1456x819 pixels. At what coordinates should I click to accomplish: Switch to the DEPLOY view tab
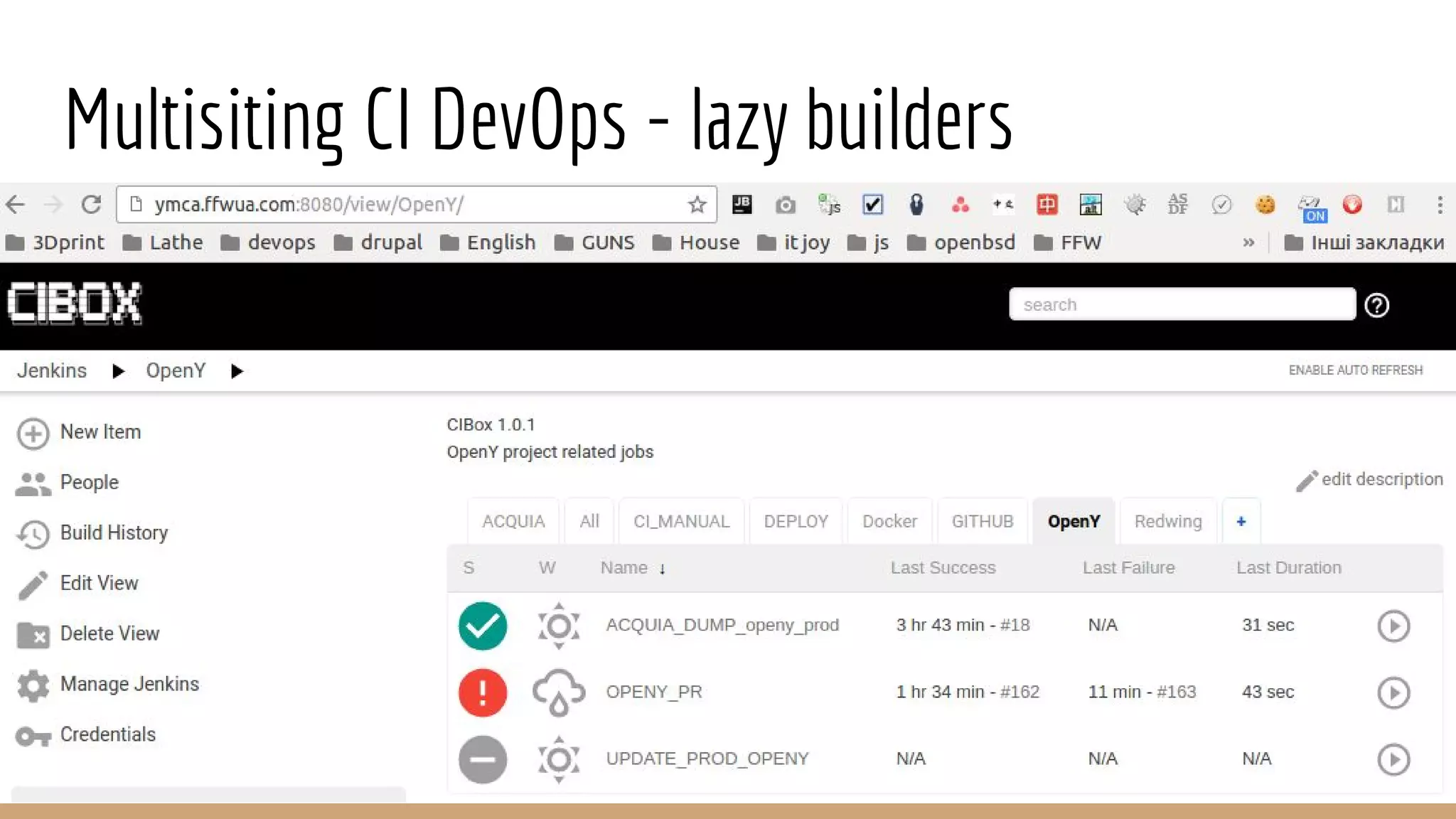coord(796,522)
